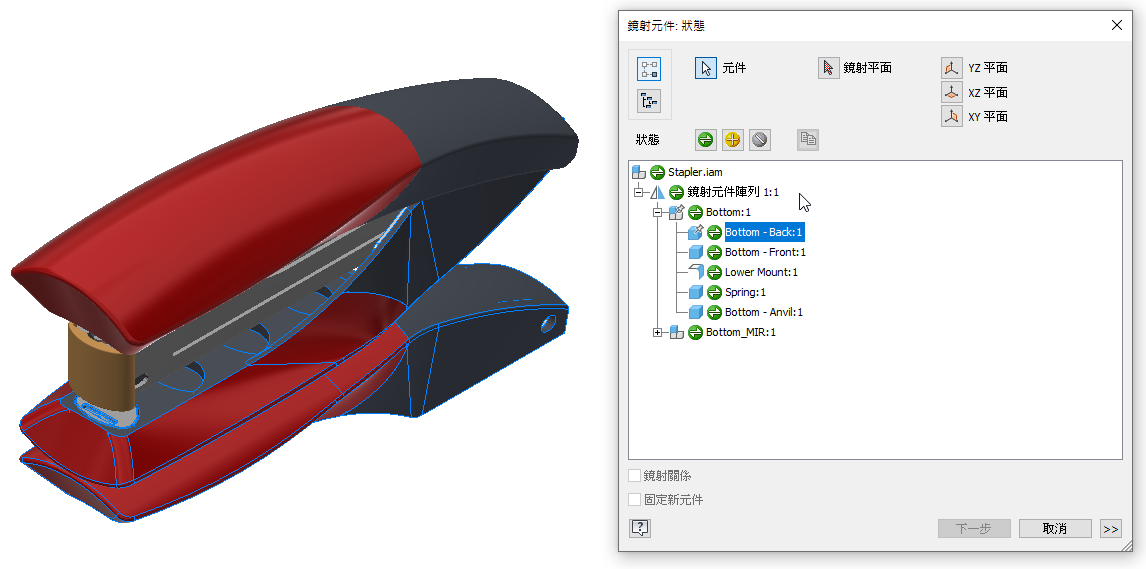Choose the YZ 平面 plane icon
The height and width of the screenshot is (569, 1146).
point(952,68)
